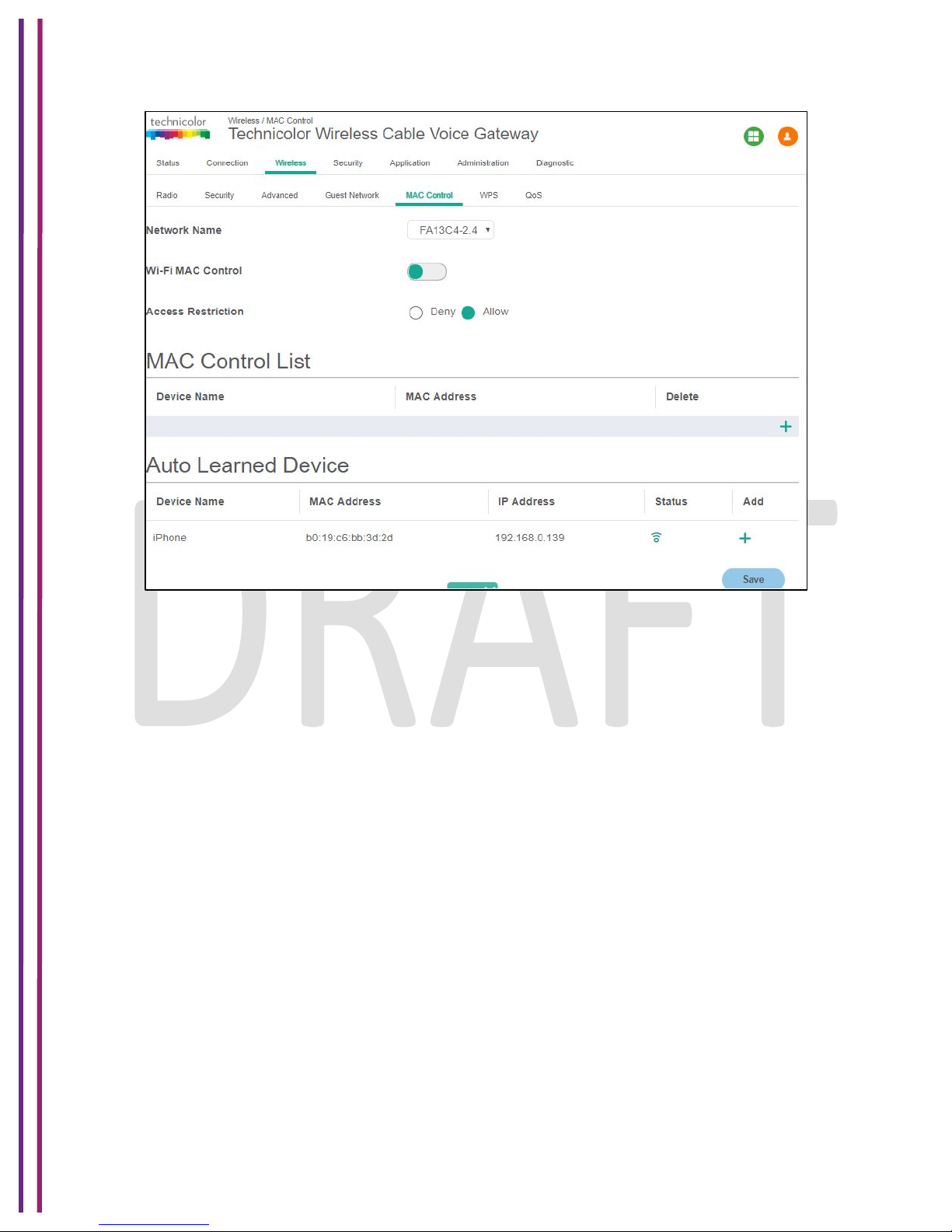Viewport: 952px width, 1232px height.
Task: Click the Save button
Action: (753, 579)
